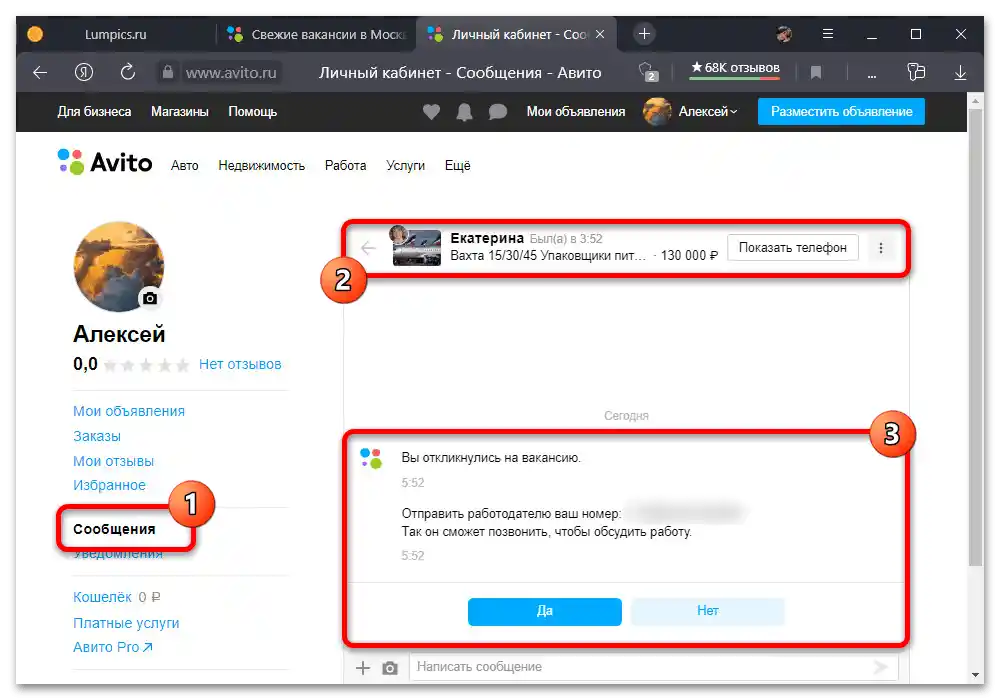
Task: Open Мои объявления in the sidebar
Action: (x=129, y=411)
